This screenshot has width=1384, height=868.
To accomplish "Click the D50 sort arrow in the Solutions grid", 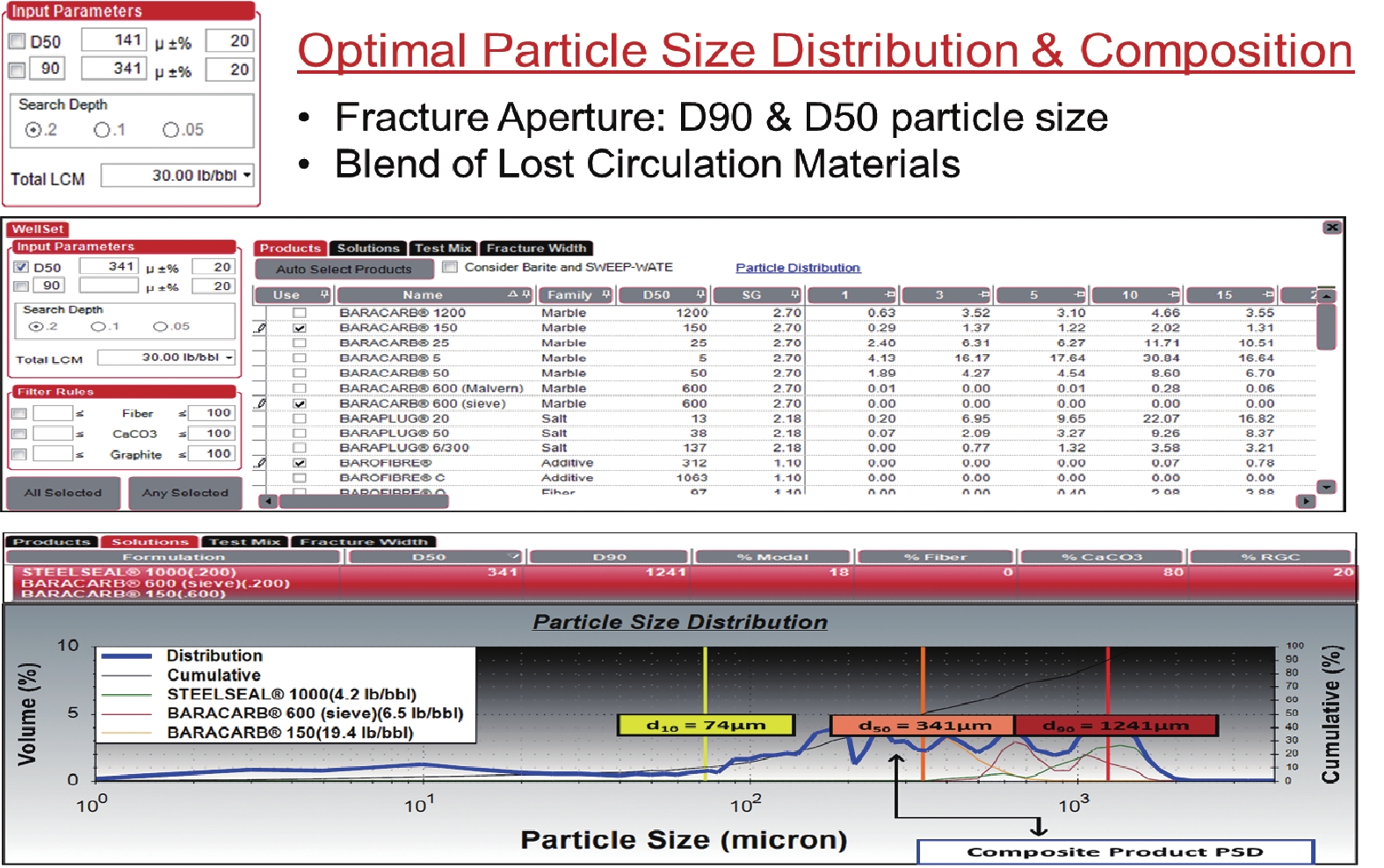I will 514,556.
